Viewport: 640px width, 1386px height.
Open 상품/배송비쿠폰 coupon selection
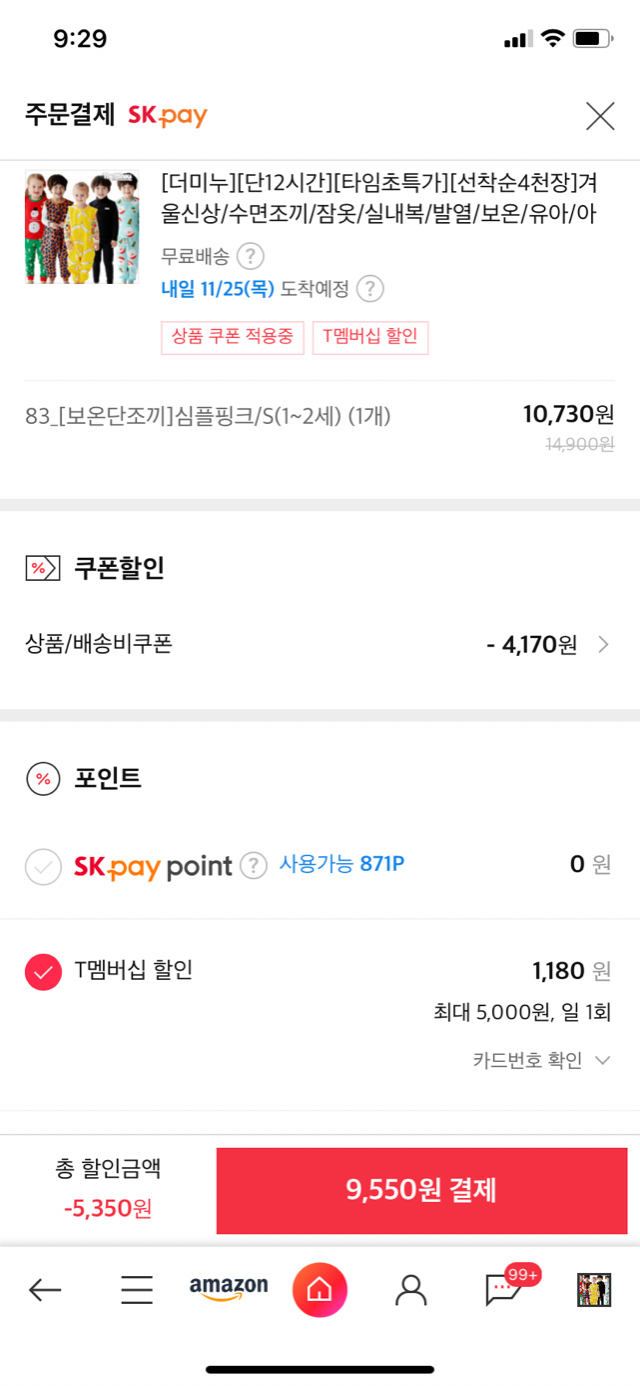[x=320, y=644]
